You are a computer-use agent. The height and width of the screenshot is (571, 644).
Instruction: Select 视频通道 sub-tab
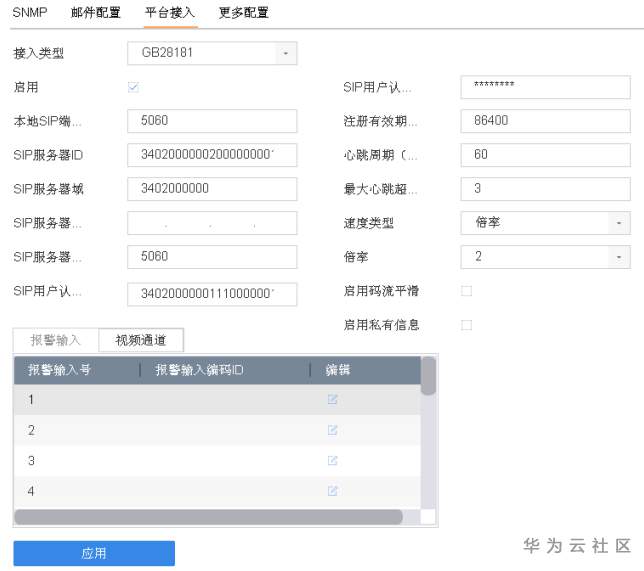(141, 340)
